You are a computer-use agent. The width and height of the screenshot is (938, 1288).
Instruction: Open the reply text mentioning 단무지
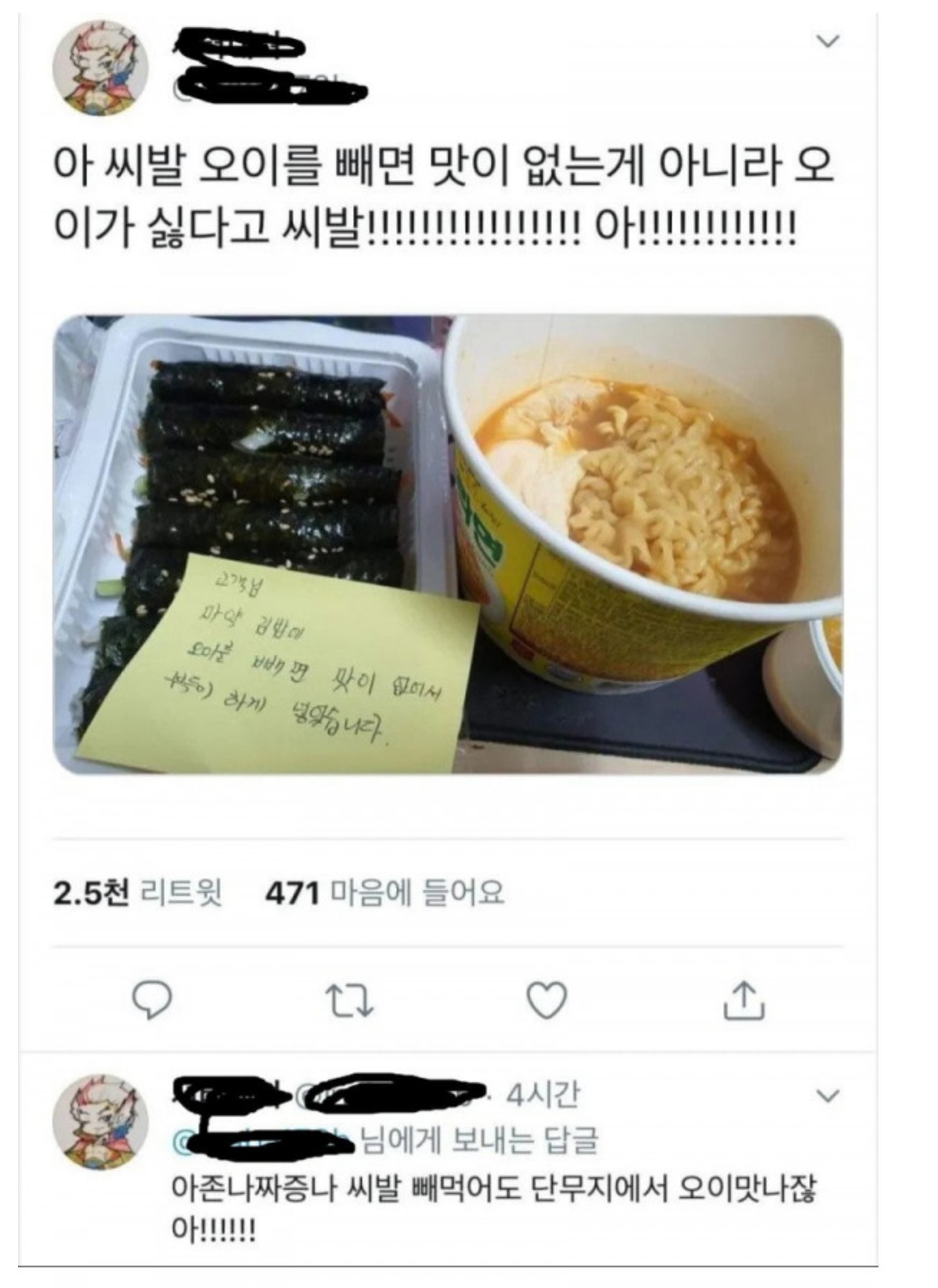(495, 1208)
